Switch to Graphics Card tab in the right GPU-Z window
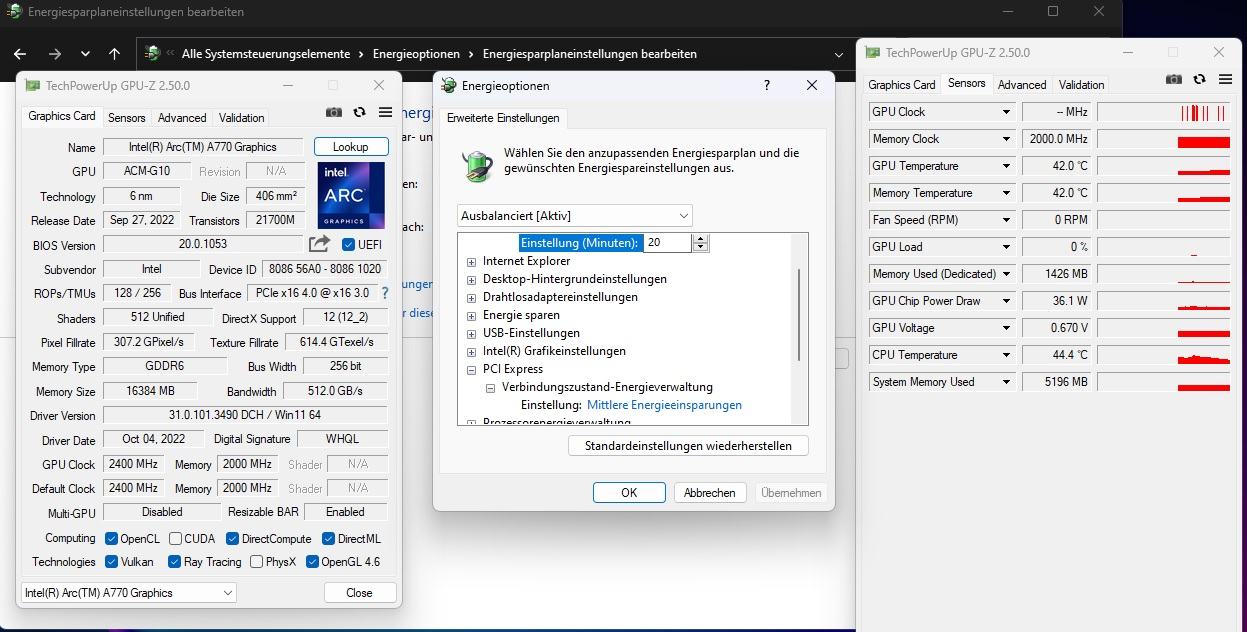This screenshot has height=632, width=1247. pos(902,85)
